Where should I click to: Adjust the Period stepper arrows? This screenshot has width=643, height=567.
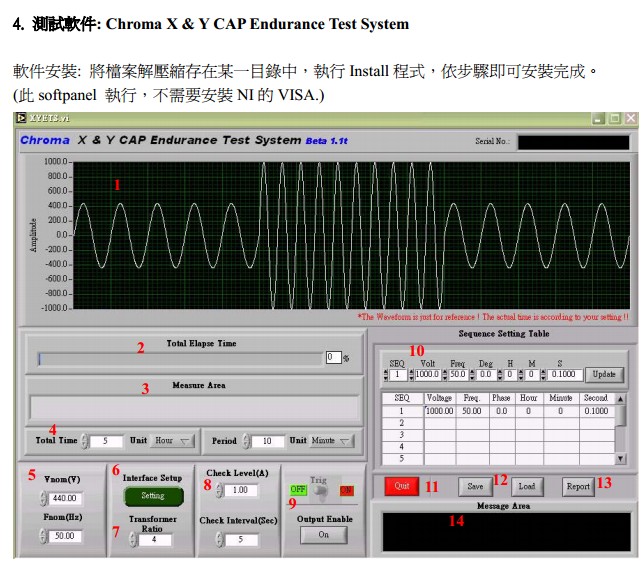click(246, 441)
